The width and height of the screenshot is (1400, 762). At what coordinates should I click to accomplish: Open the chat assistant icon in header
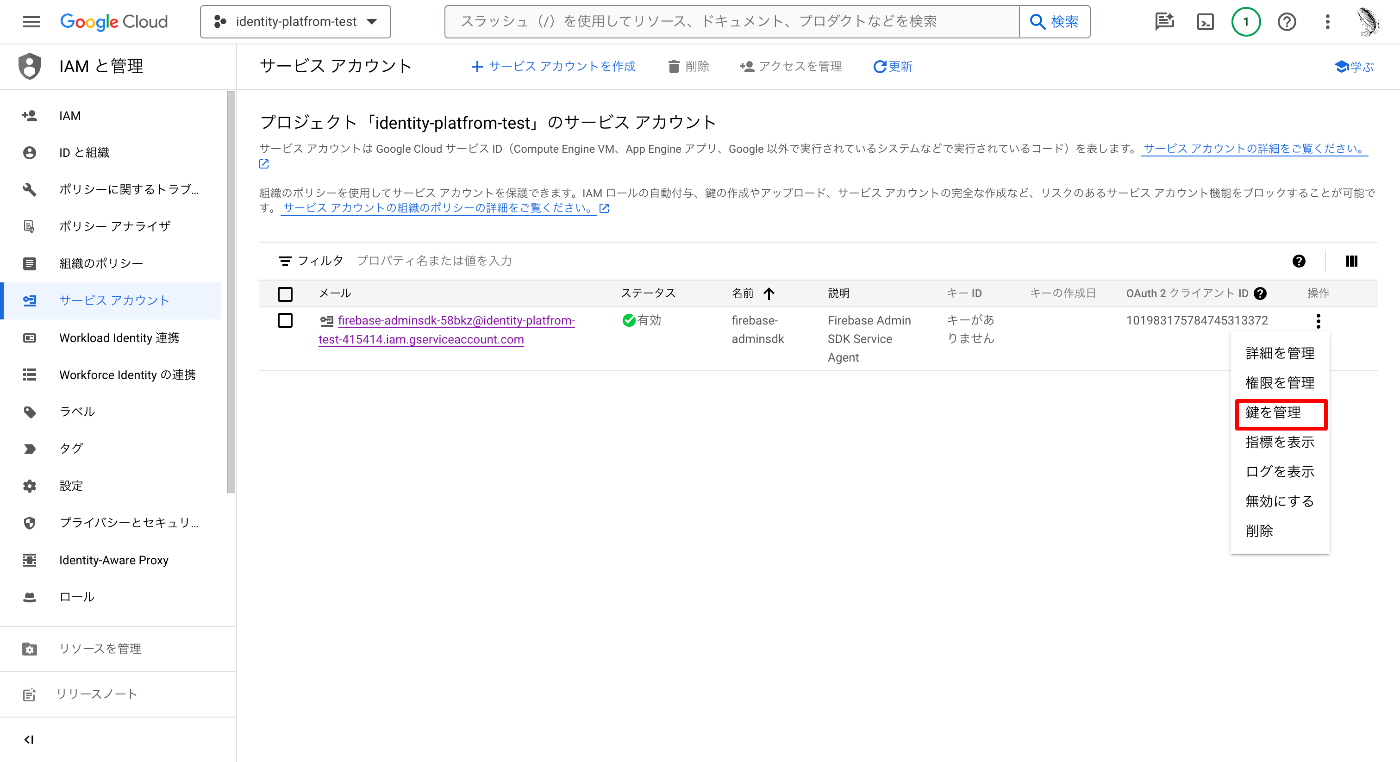coord(1165,21)
